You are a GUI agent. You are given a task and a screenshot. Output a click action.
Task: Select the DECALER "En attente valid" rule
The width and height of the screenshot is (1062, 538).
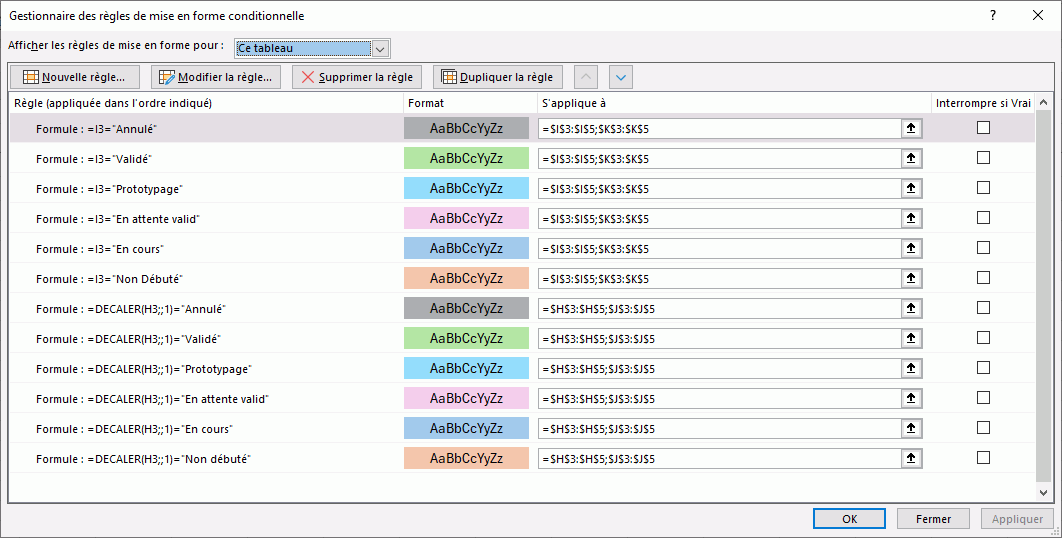tap(200, 398)
